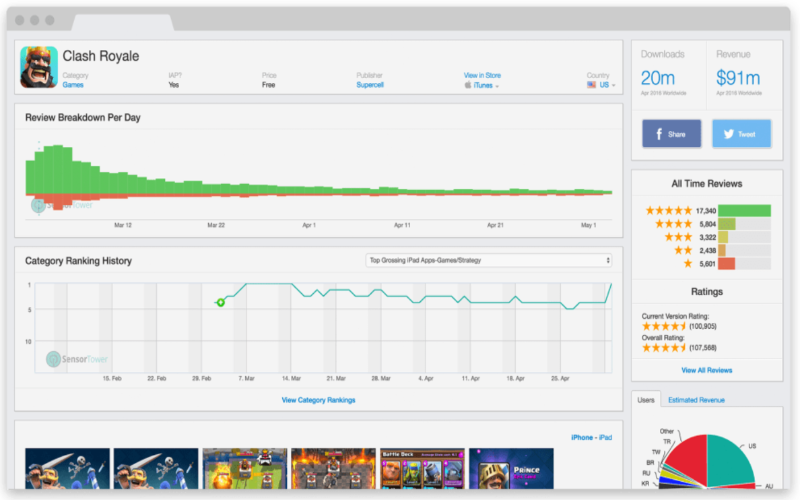Select iPad screenshots link
The width and height of the screenshot is (800, 500).
pos(605,438)
